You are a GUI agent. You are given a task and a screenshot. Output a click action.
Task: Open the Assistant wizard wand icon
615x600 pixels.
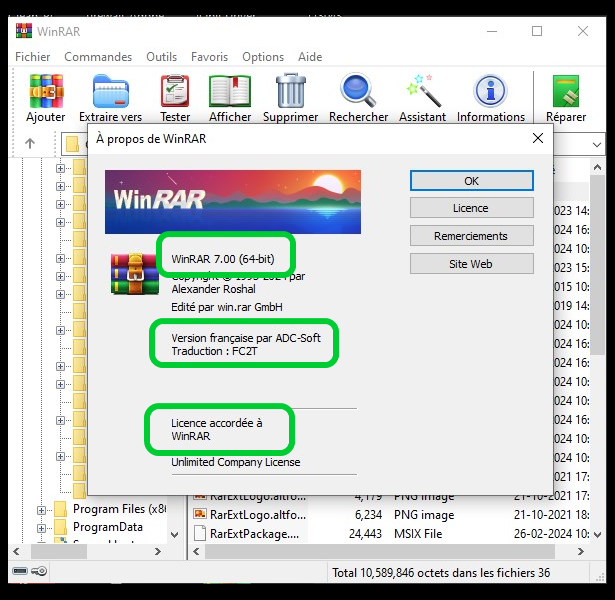[x=423, y=91]
